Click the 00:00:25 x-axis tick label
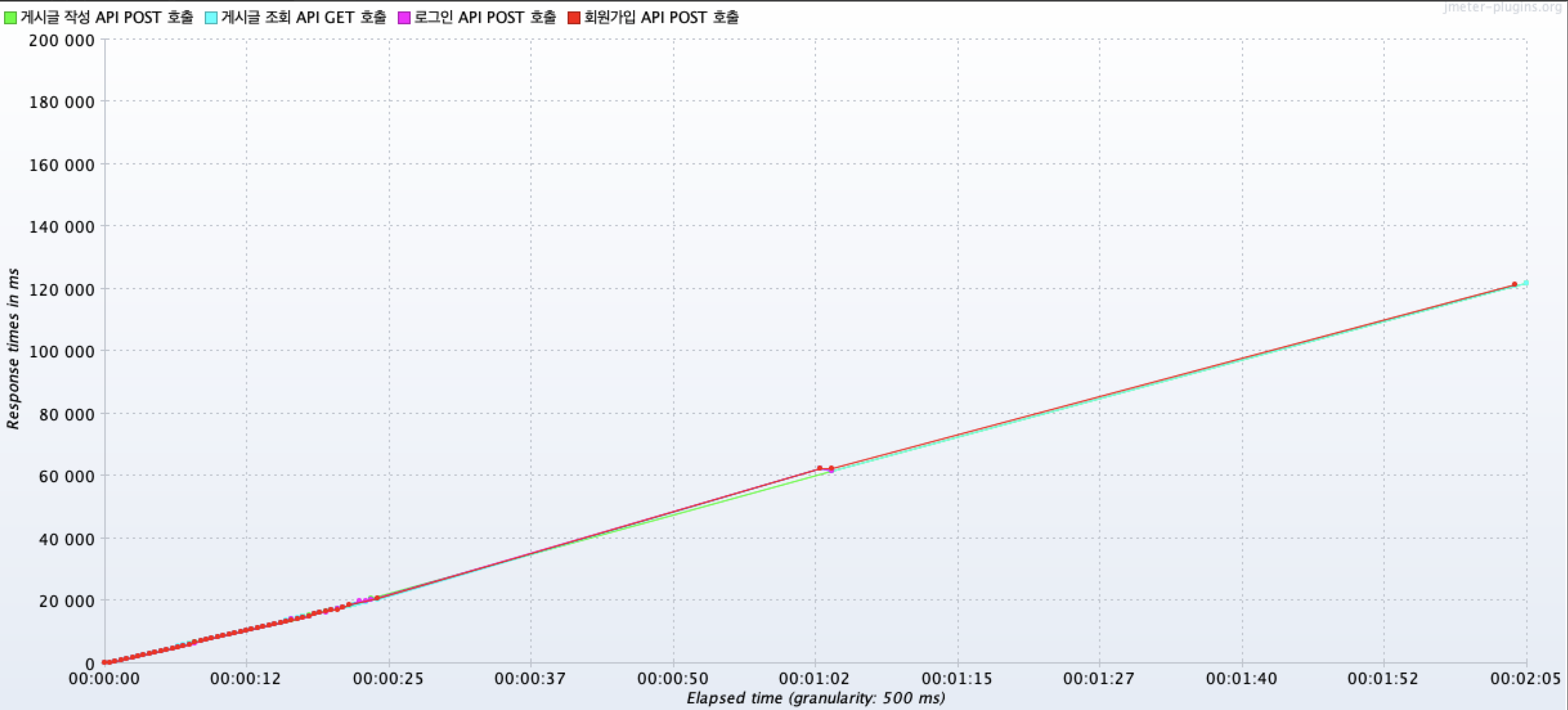1568x710 pixels. point(389,678)
